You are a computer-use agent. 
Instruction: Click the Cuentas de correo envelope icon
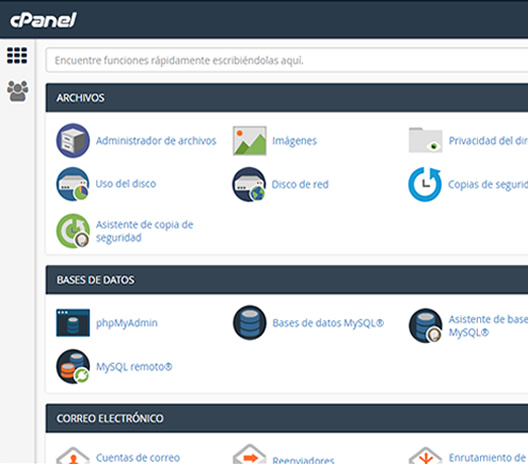73,455
